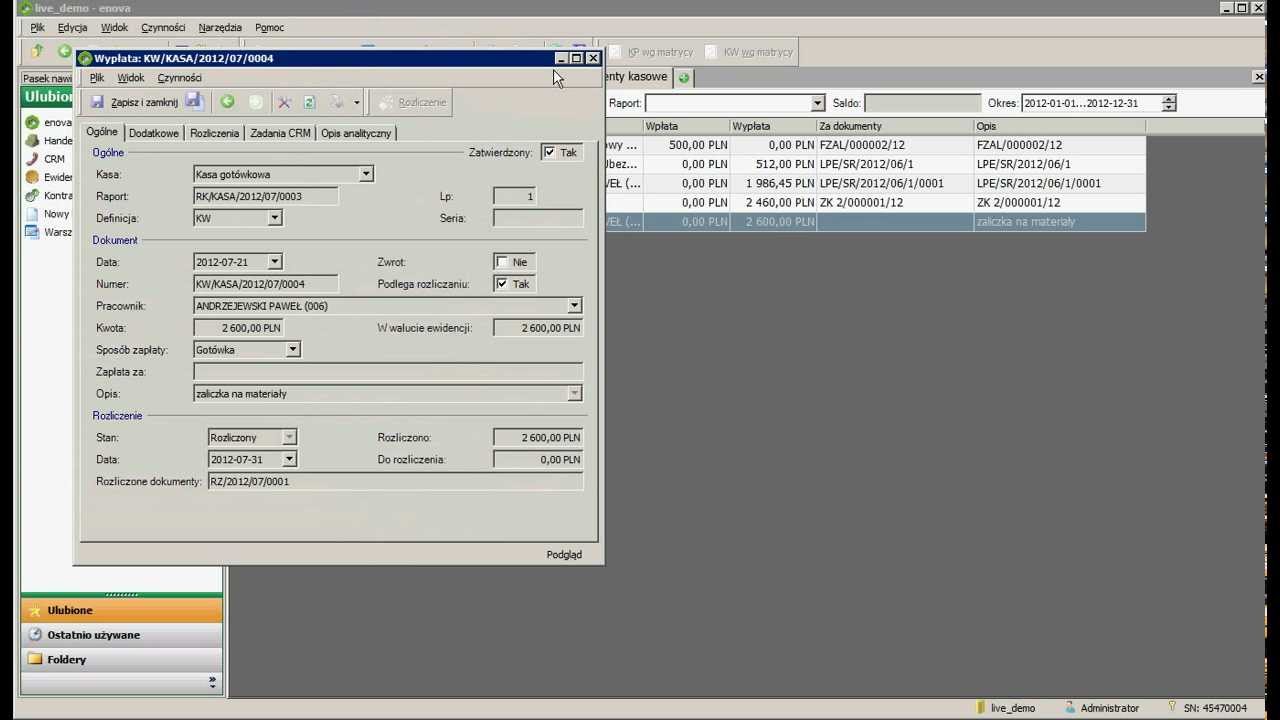The height and width of the screenshot is (720, 1280).
Task: Open the main window Edycja menu
Action: [73, 28]
